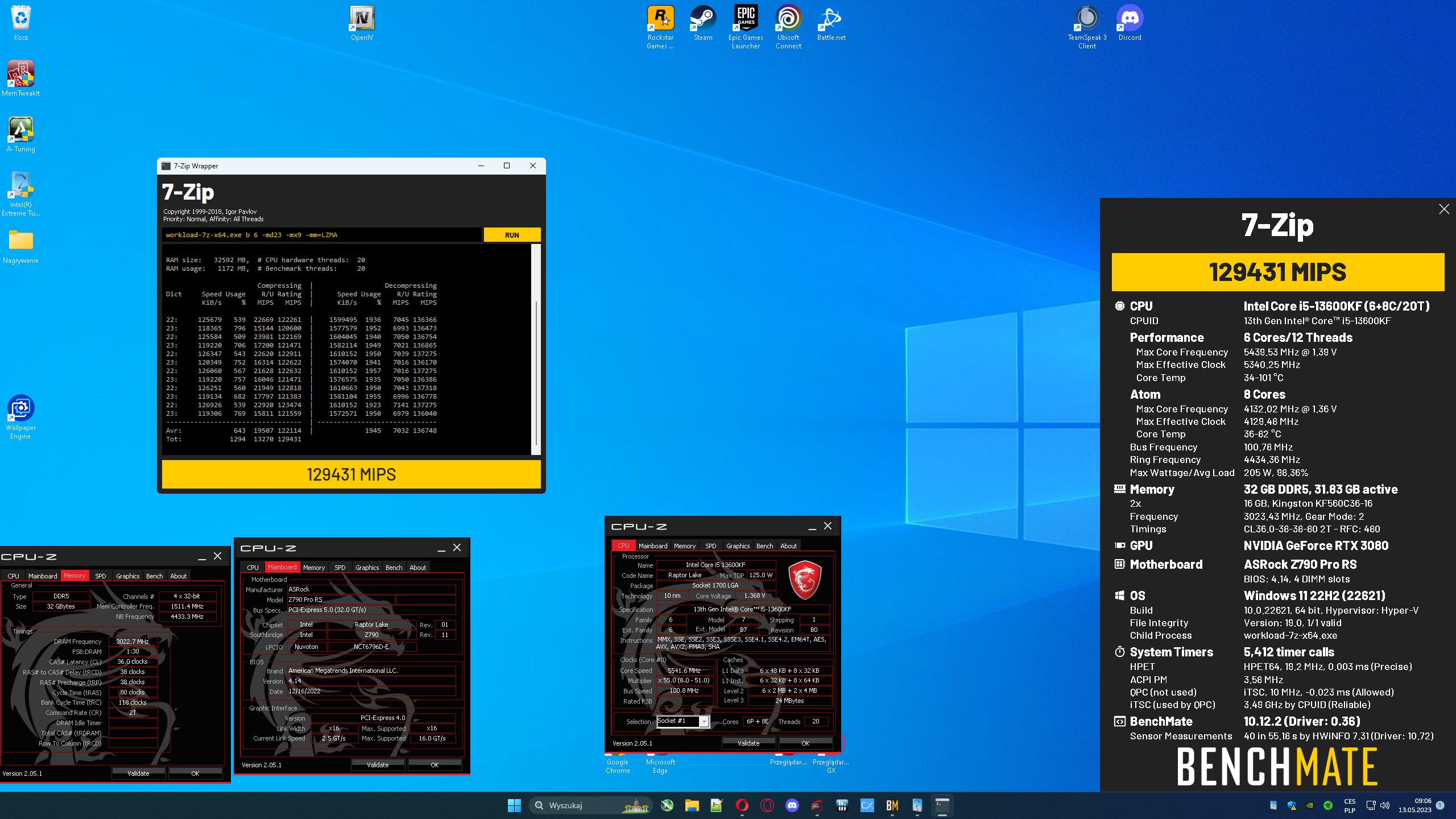Open the network tray icon
Screen dimensions: 1456x819
pyautogui.click(x=1371, y=805)
